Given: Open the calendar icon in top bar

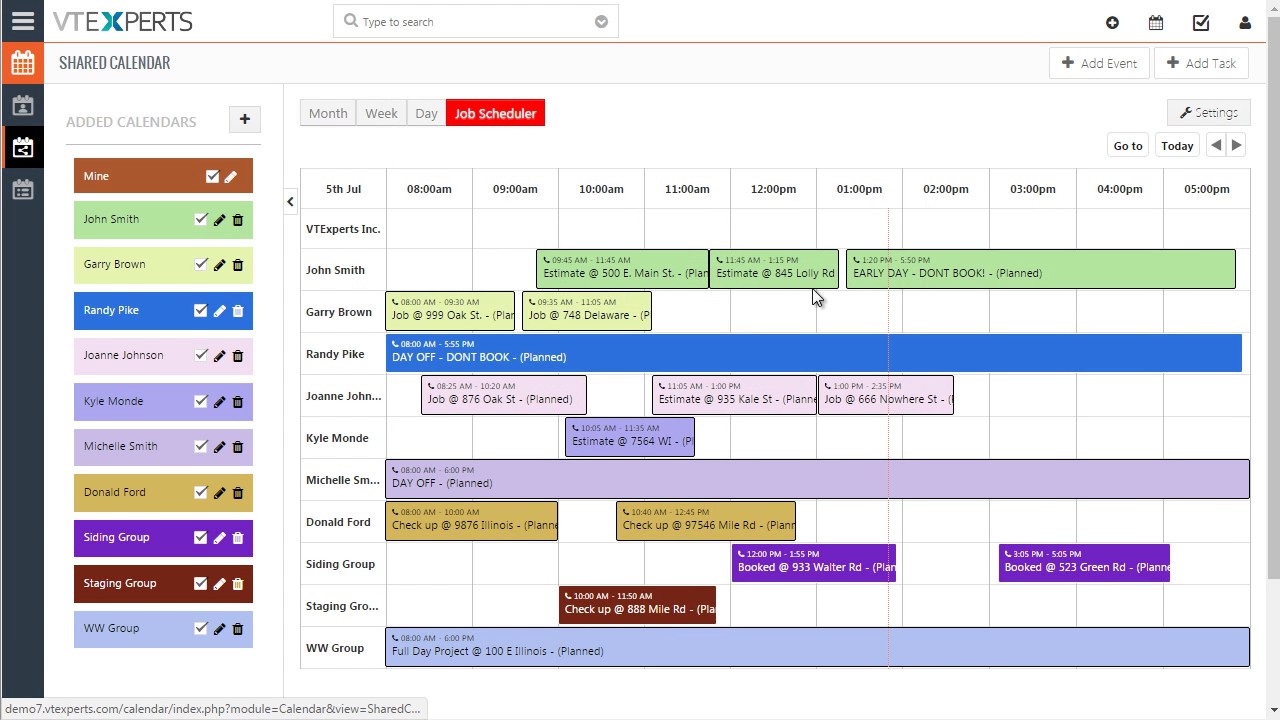Looking at the screenshot, I should 1156,22.
